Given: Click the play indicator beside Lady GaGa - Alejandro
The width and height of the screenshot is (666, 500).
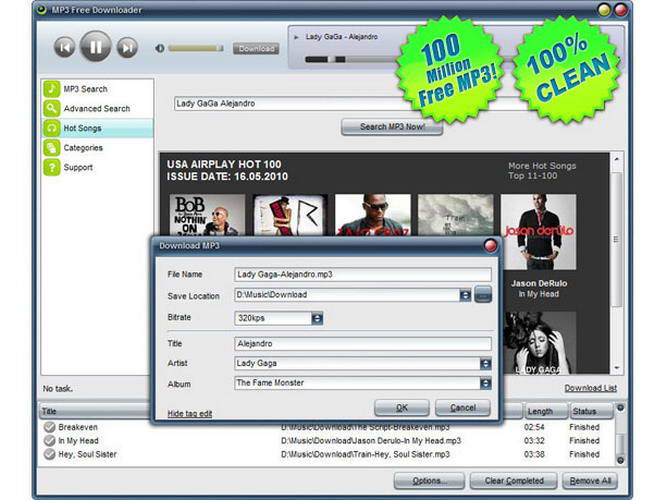Looking at the screenshot, I should click(296, 37).
